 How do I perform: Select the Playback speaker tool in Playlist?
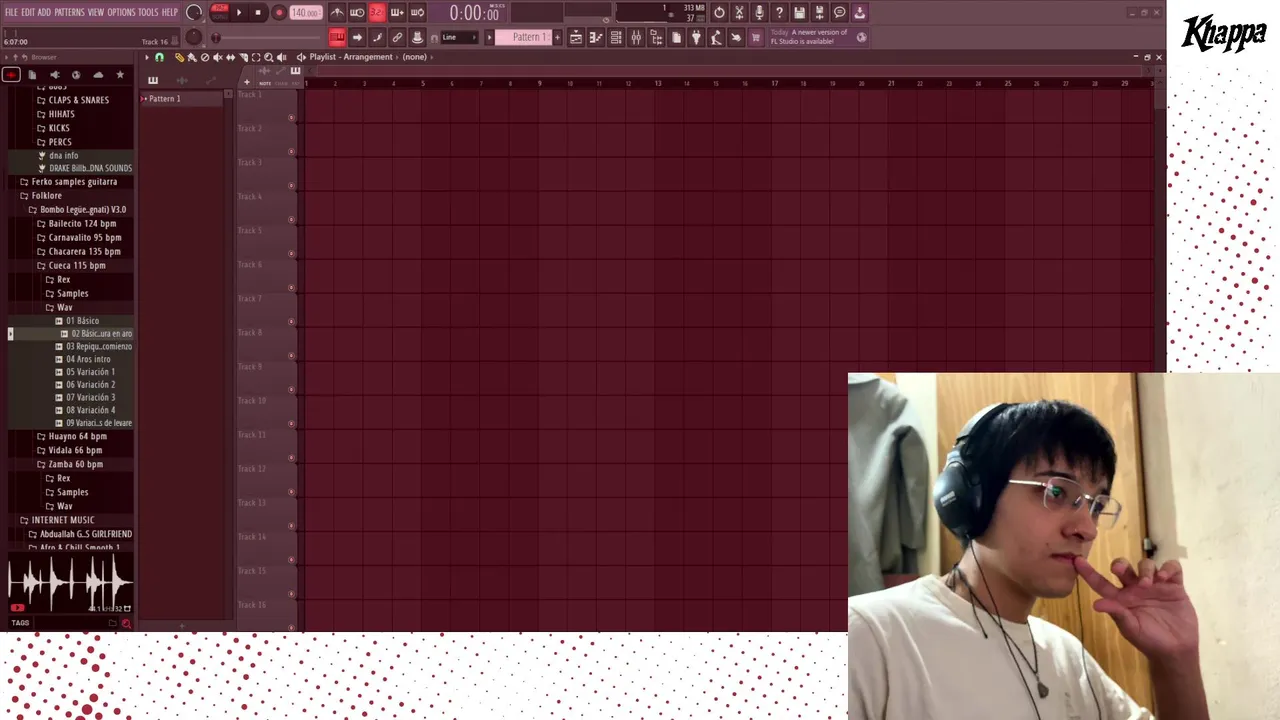pyautogui.click(x=282, y=57)
